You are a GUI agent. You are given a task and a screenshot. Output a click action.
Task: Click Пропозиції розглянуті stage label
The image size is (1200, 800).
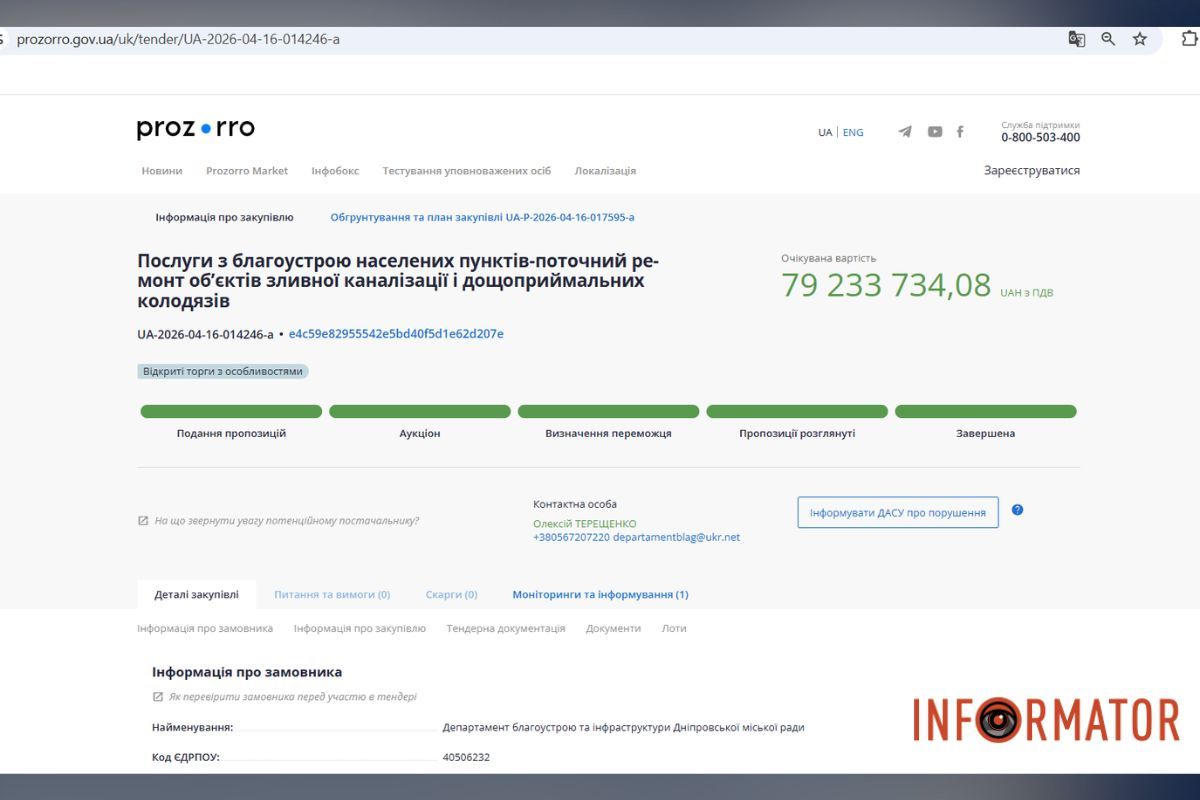click(x=797, y=434)
